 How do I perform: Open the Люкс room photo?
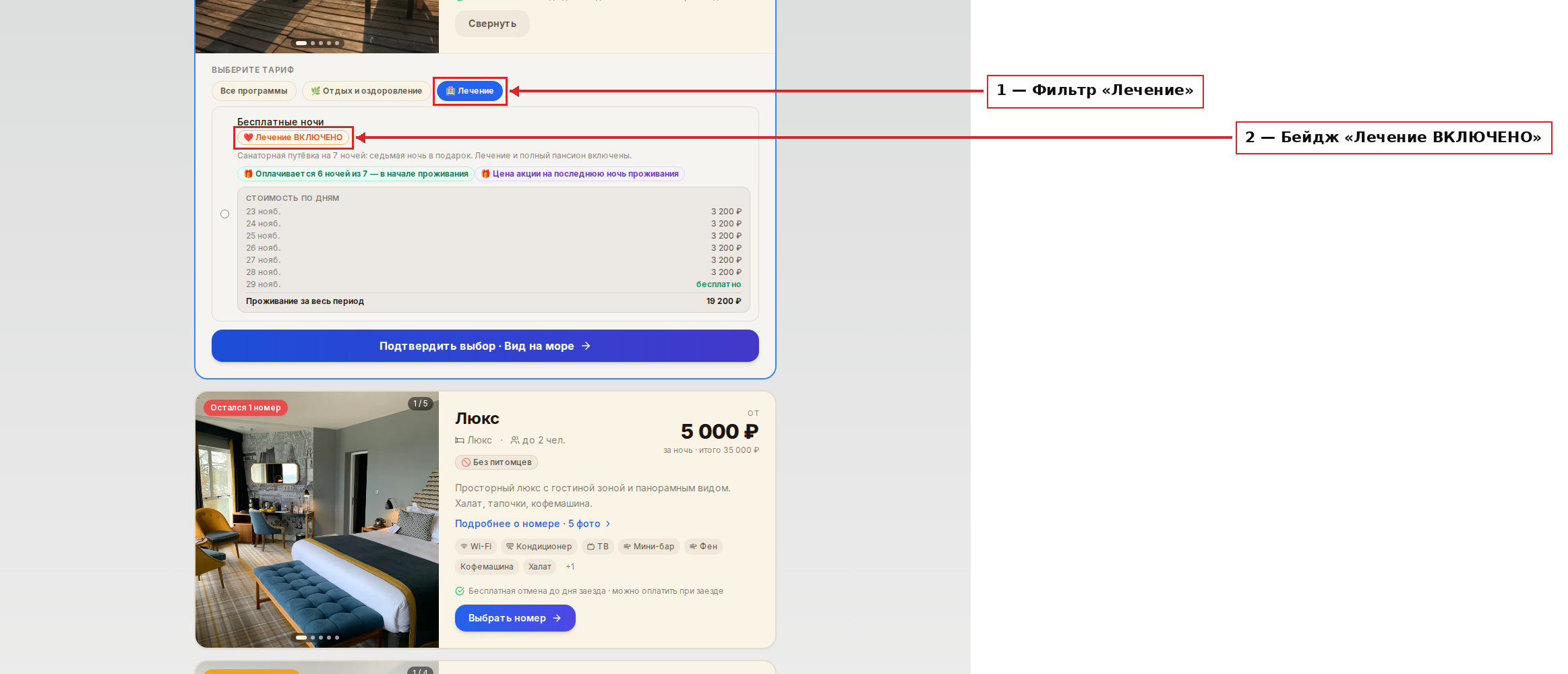[x=317, y=520]
